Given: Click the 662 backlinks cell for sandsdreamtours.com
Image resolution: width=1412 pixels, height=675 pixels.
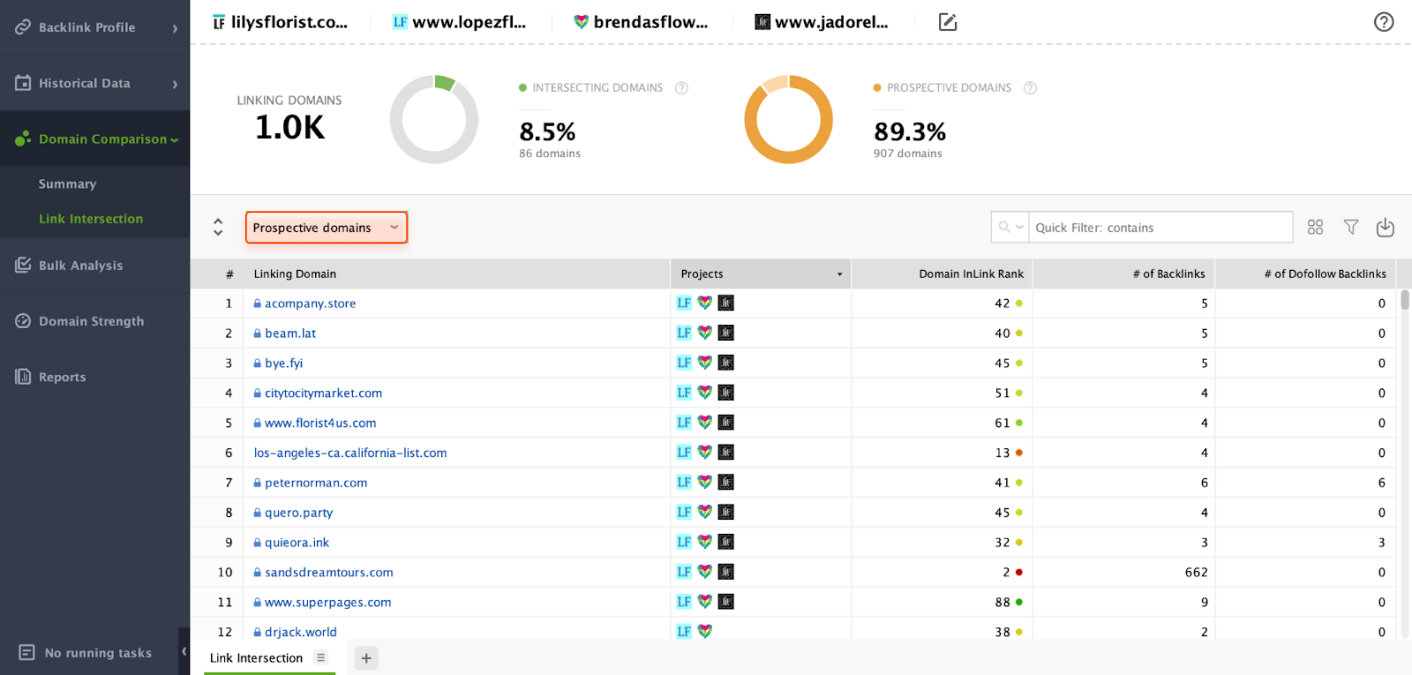Looking at the screenshot, I should click(x=1124, y=573).
